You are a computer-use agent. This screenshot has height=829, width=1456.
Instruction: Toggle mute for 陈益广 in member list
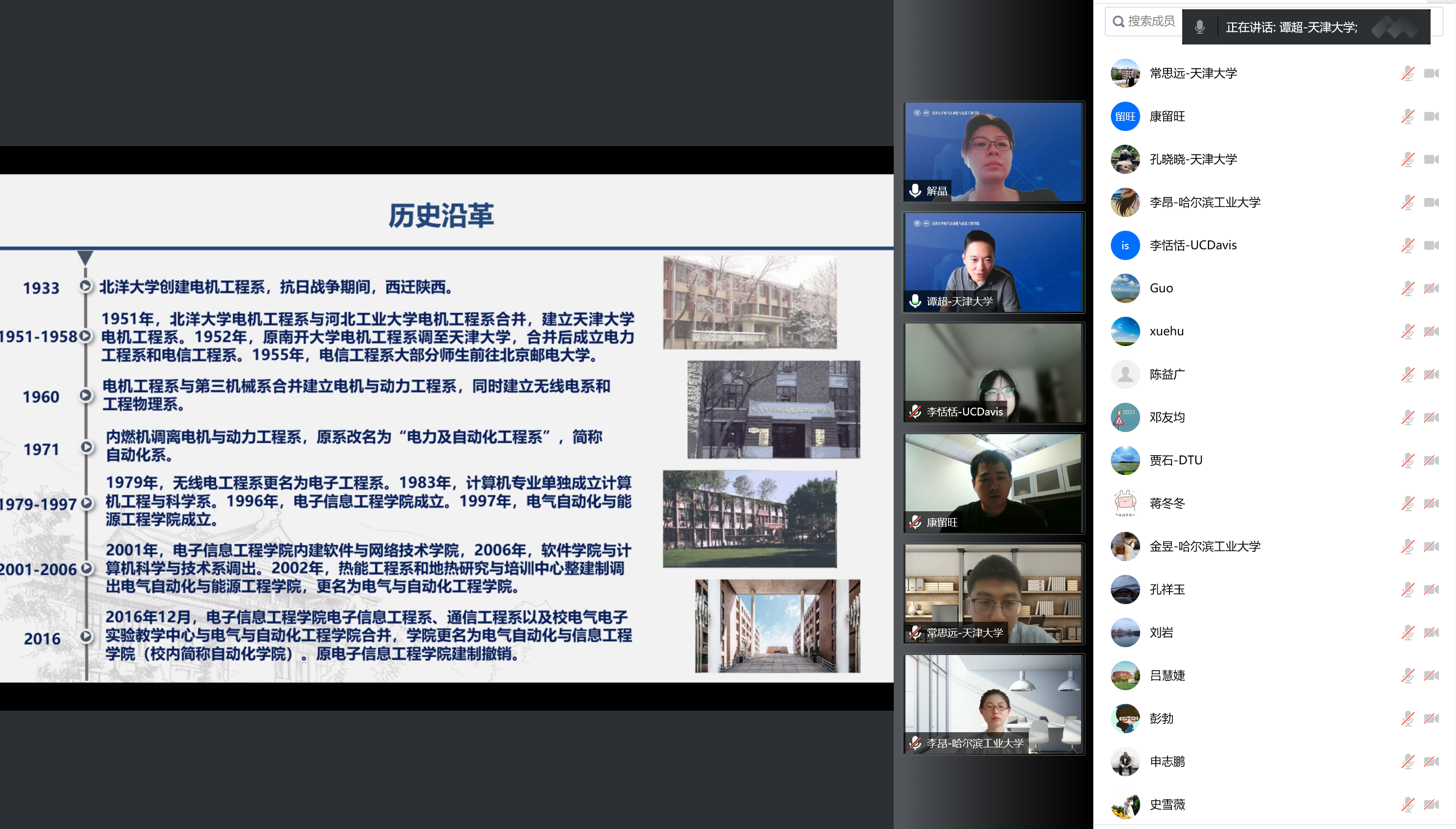click(1407, 374)
